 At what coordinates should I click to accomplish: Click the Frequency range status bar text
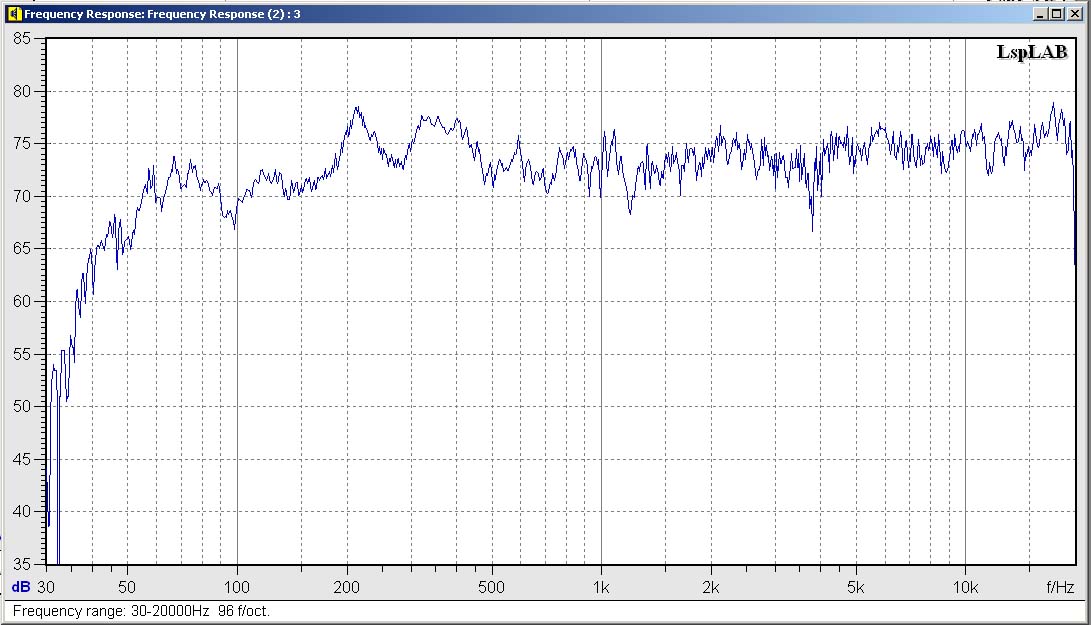point(141,610)
